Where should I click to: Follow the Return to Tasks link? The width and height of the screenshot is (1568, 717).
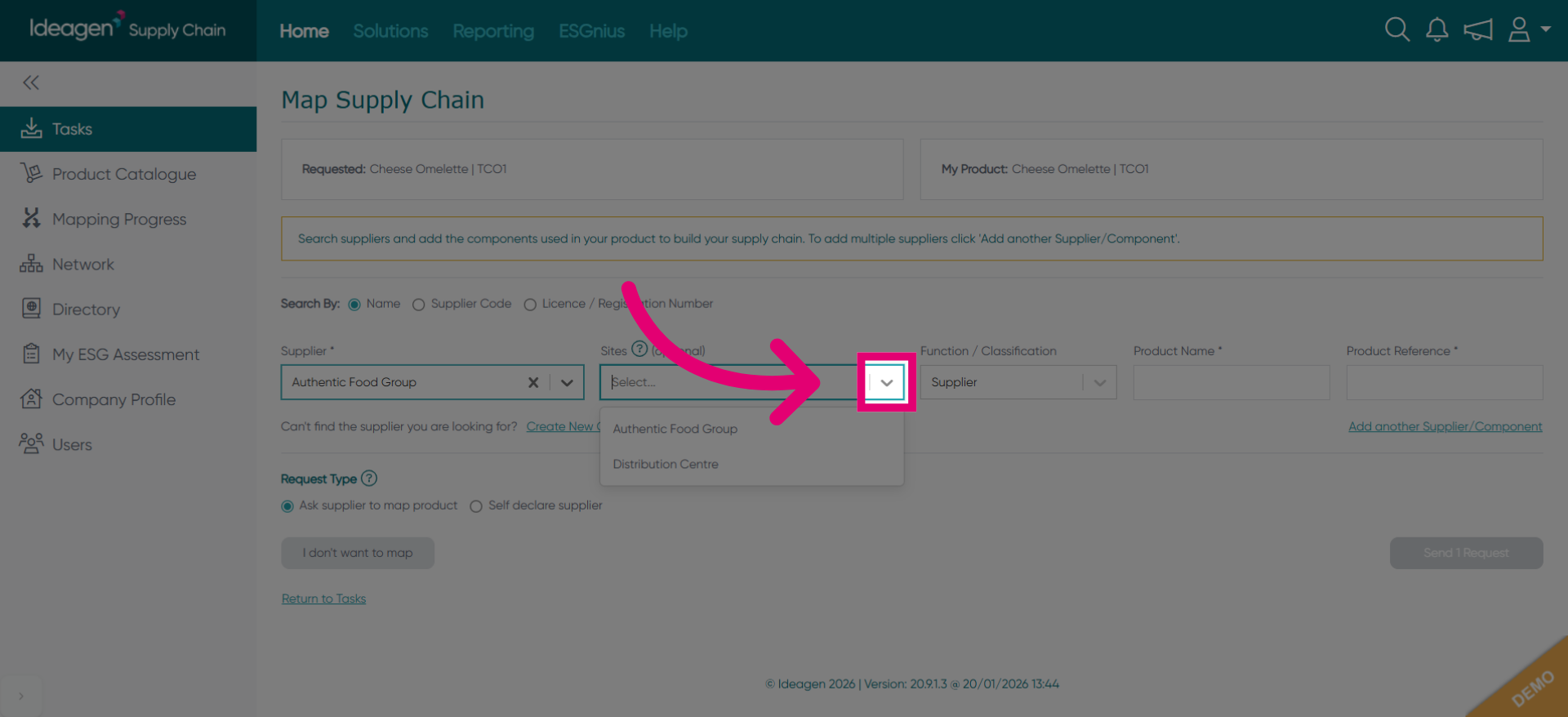pyautogui.click(x=323, y=599)
